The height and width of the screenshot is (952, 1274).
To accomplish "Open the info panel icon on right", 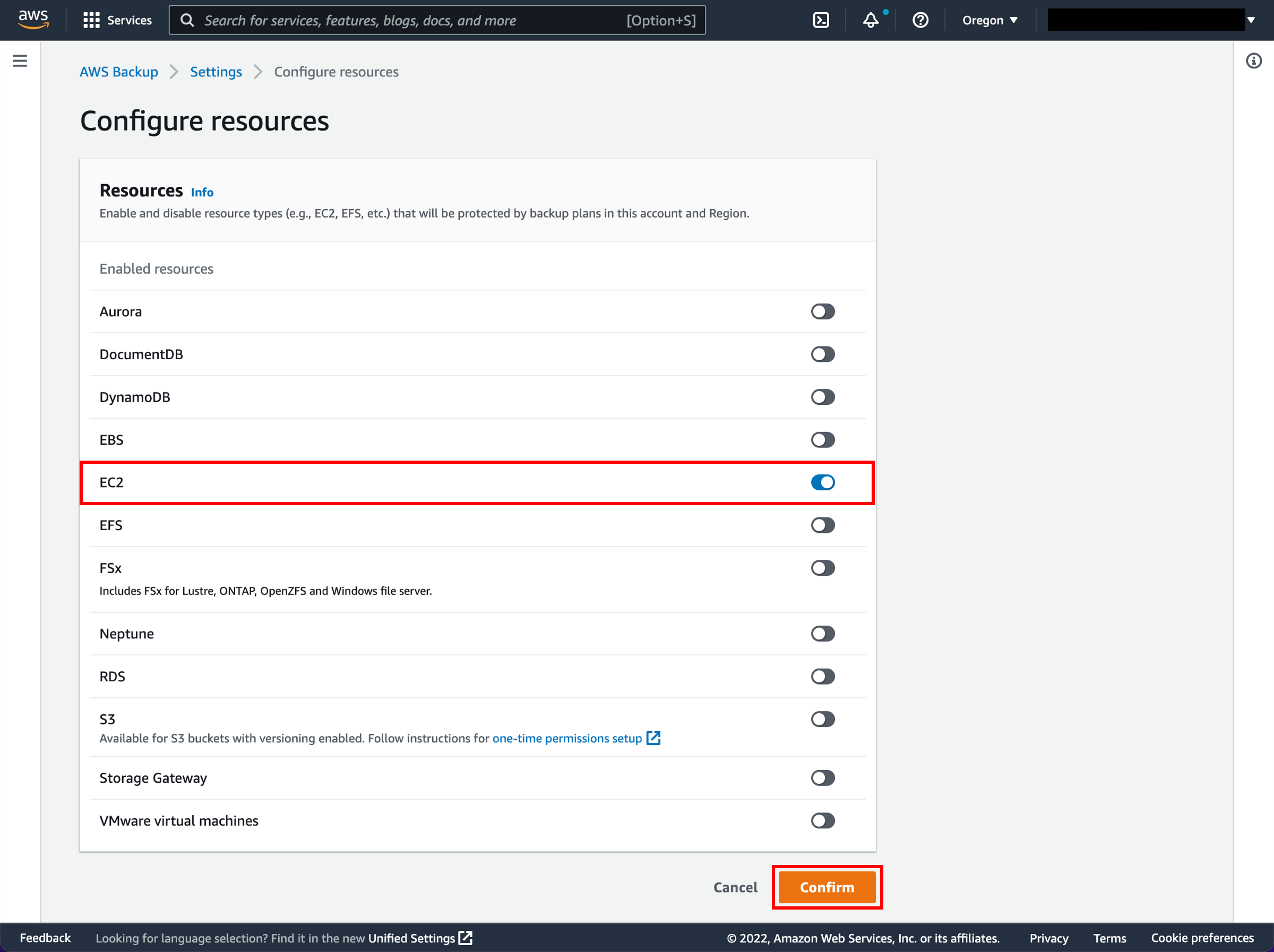I will click(1253, 60).
